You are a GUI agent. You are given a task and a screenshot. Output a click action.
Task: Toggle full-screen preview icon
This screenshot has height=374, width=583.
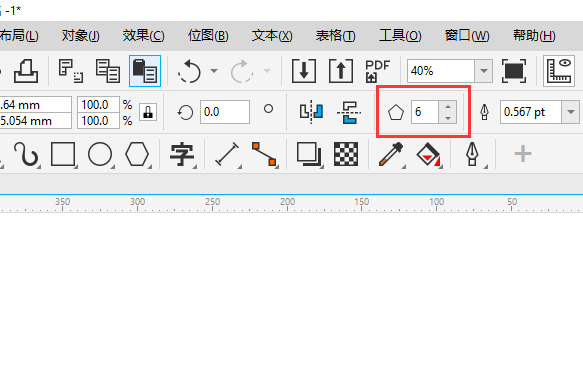pyautogui.click(x=514, y=71)
